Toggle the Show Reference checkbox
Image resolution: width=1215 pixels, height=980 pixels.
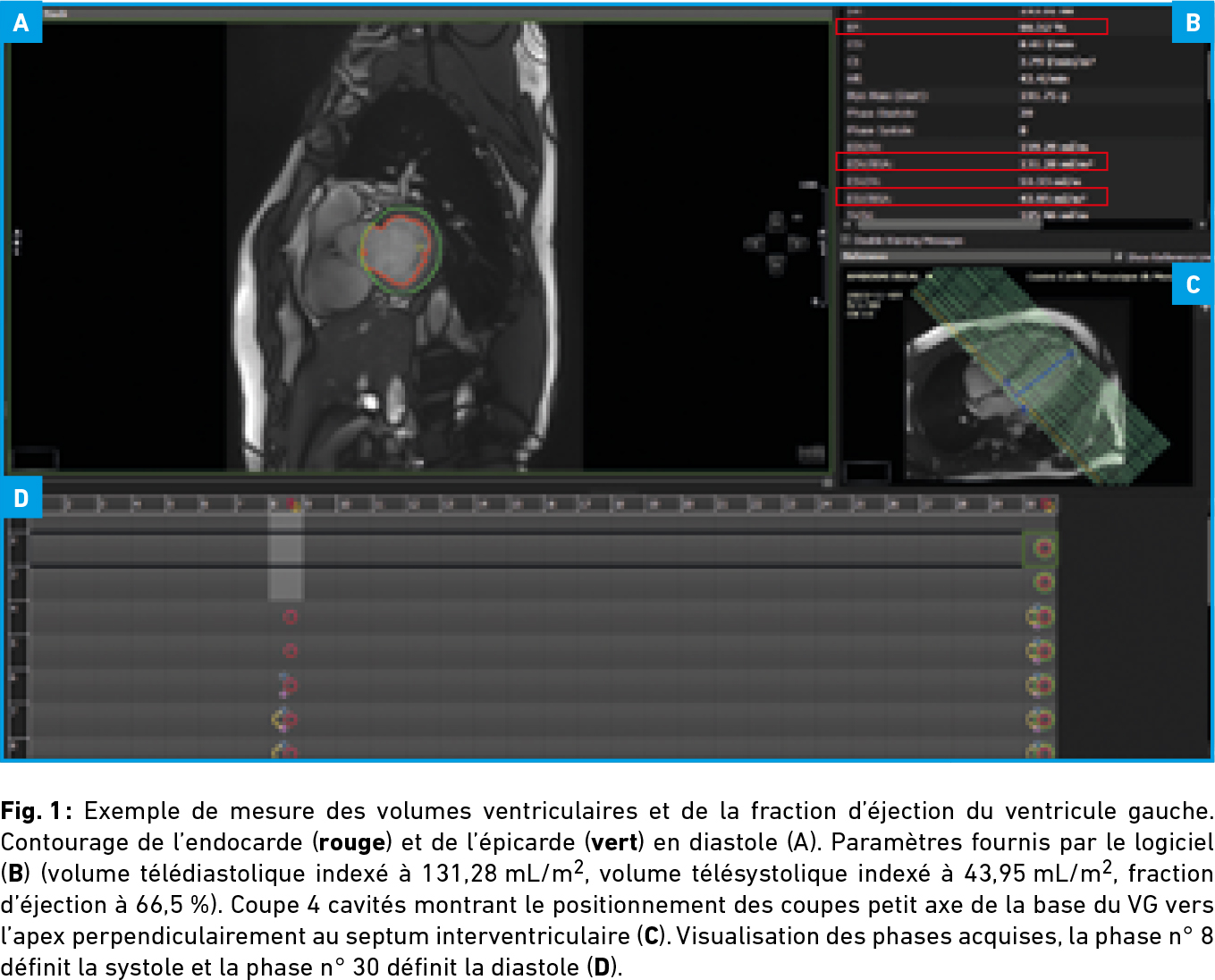pos(1118,258)
